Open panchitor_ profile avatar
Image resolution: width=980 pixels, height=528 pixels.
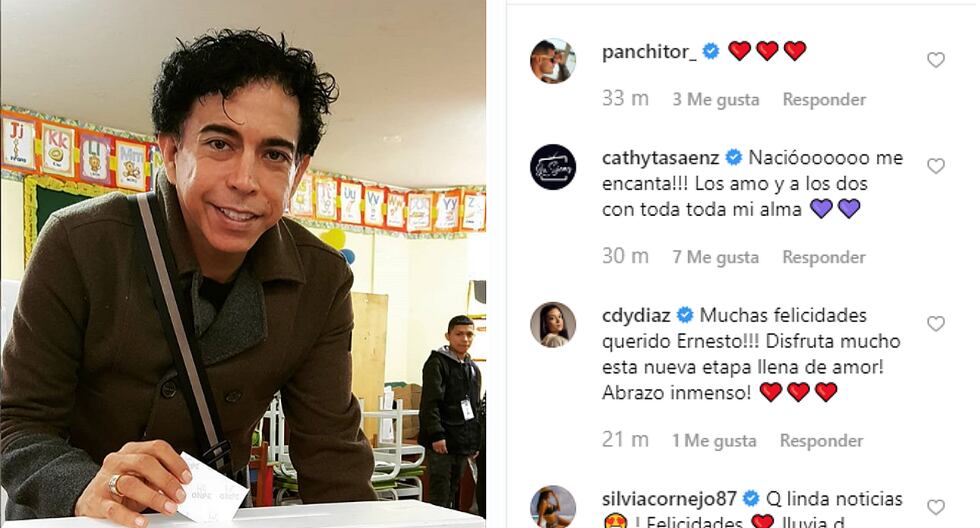tap(553, 61)
